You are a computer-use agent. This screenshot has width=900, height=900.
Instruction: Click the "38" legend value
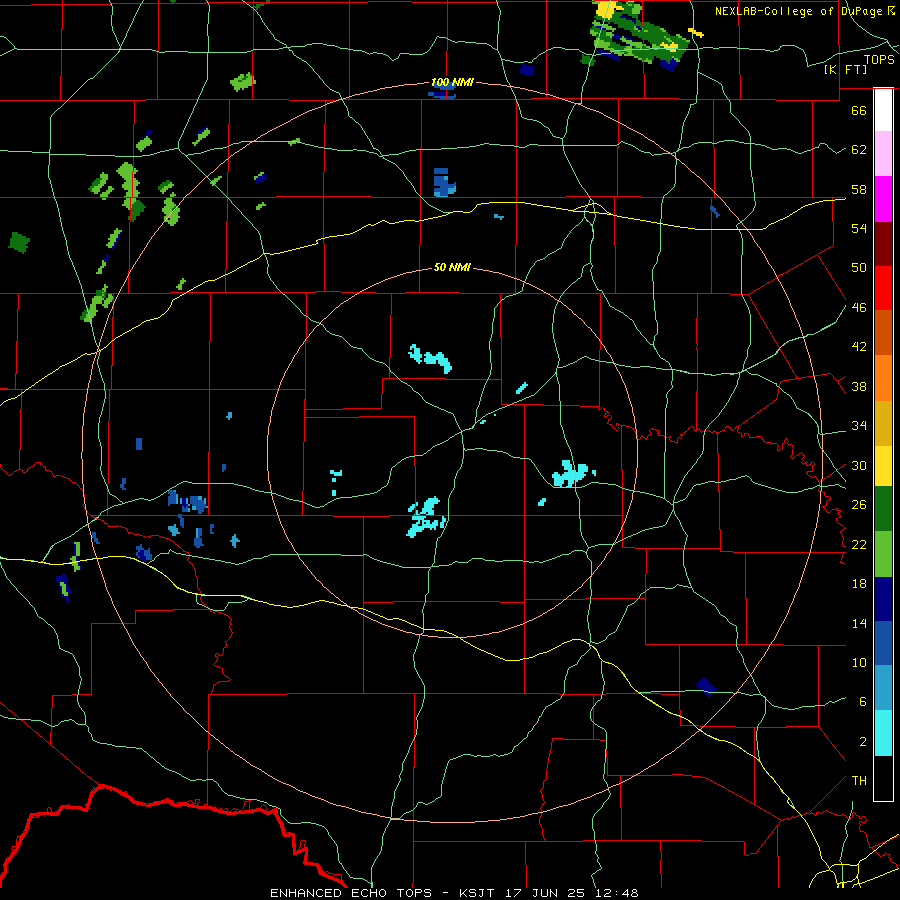(x=859, y=386)
